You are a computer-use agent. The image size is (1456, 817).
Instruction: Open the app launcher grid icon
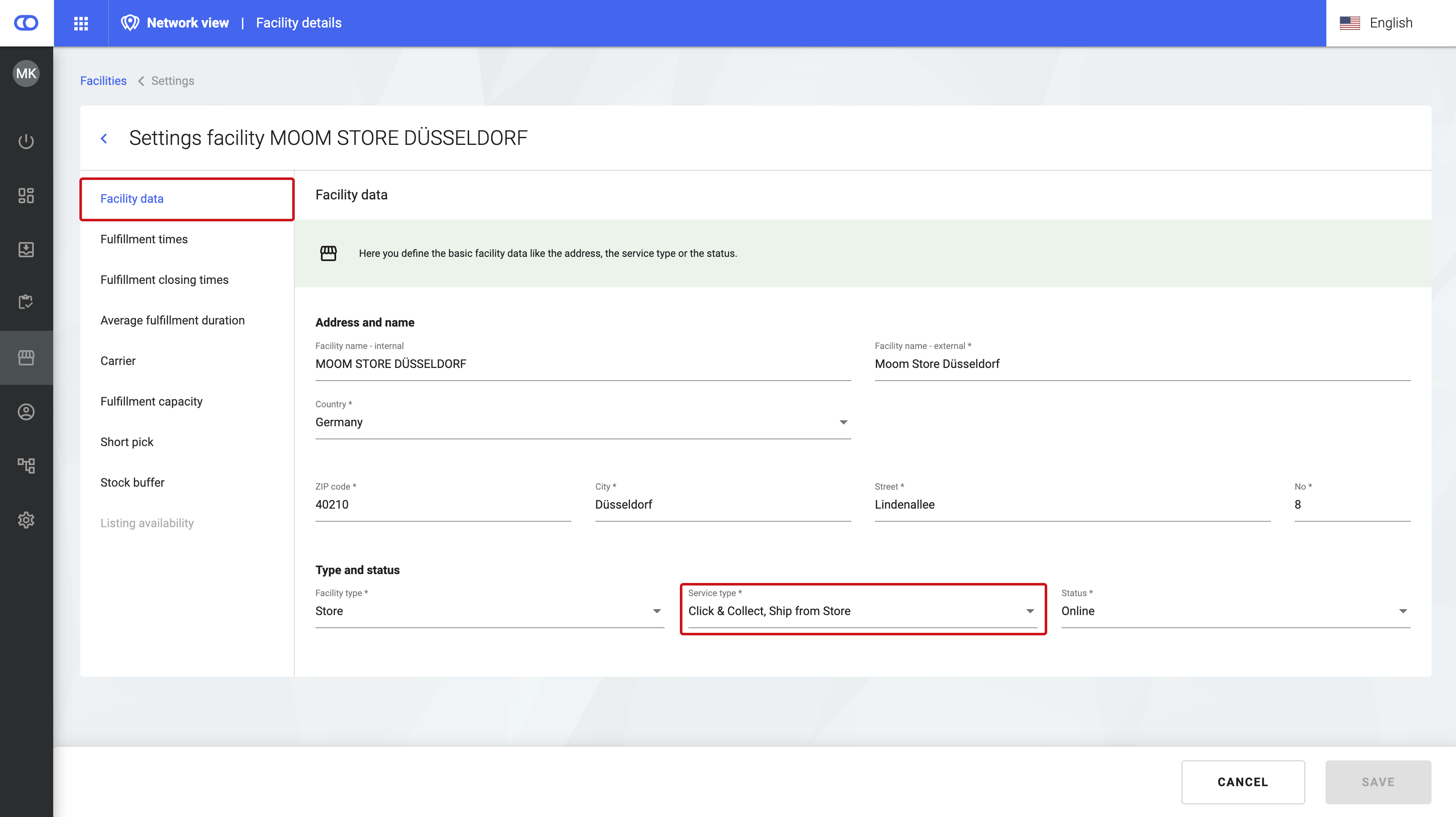(81, 23)
